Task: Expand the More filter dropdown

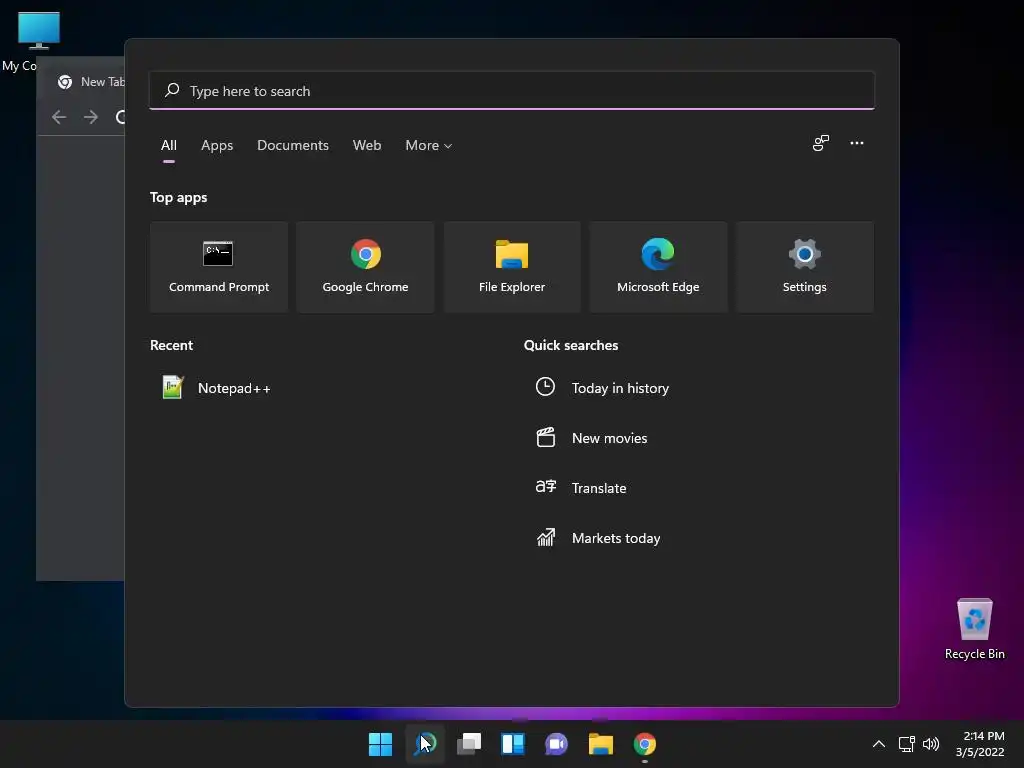Action: pyautogui.click(x=428, y=146)
